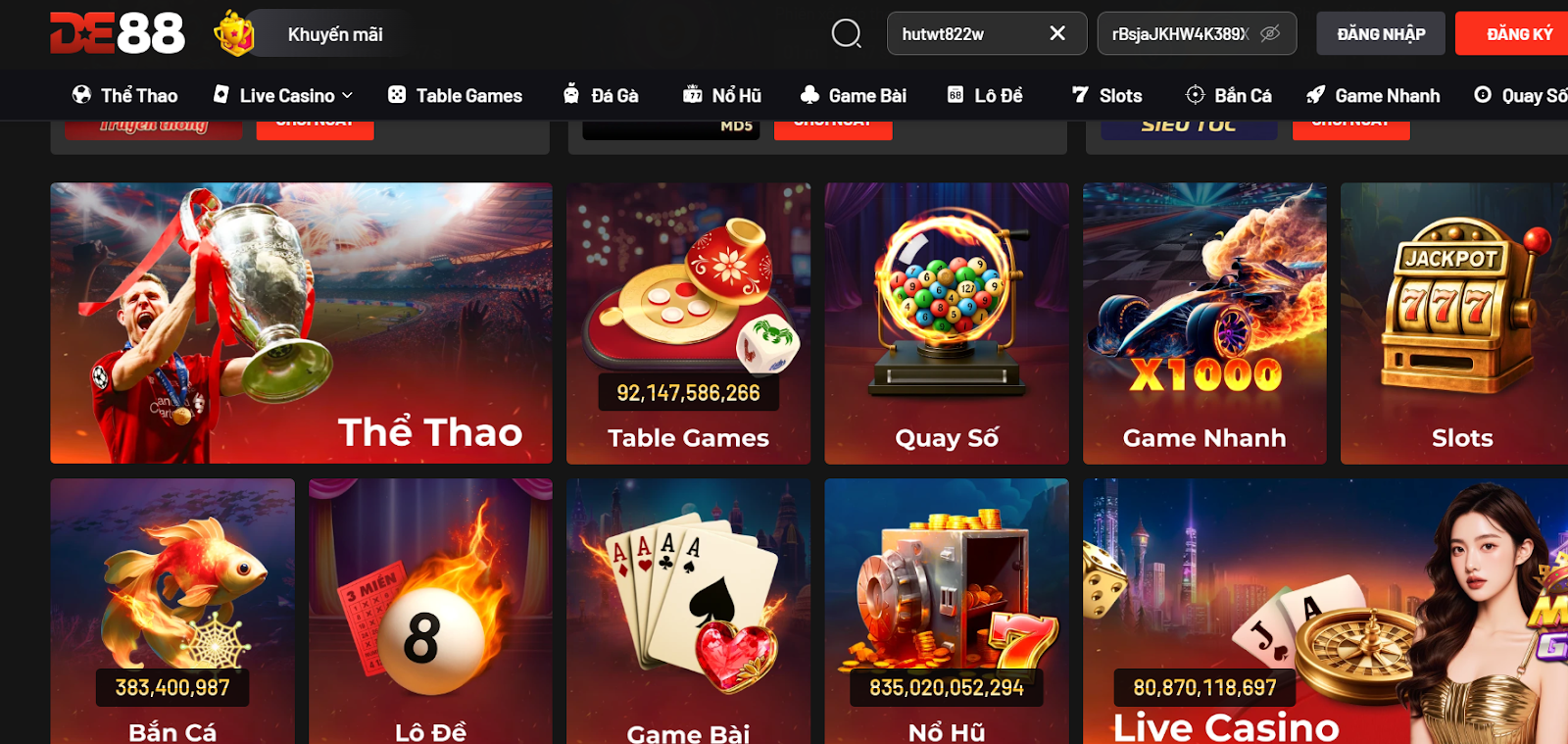Click the DE88 logo
Viewport: 1568px width, 744px height.
[118, 32]
